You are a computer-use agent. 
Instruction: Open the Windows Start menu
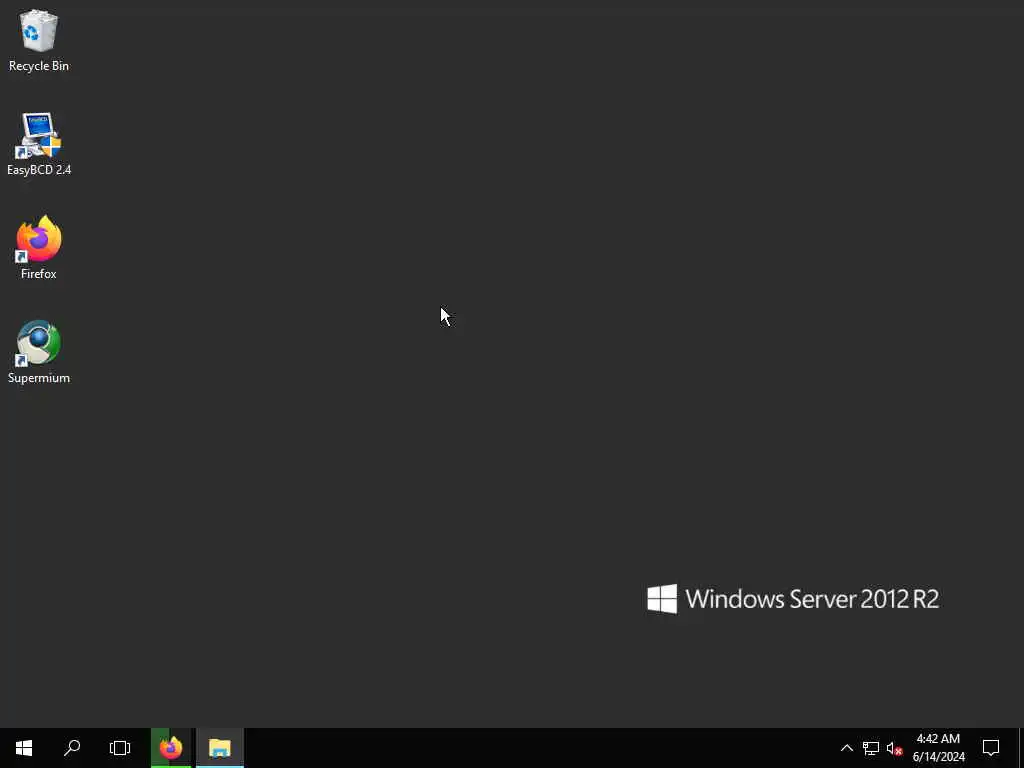pos(24,748)
